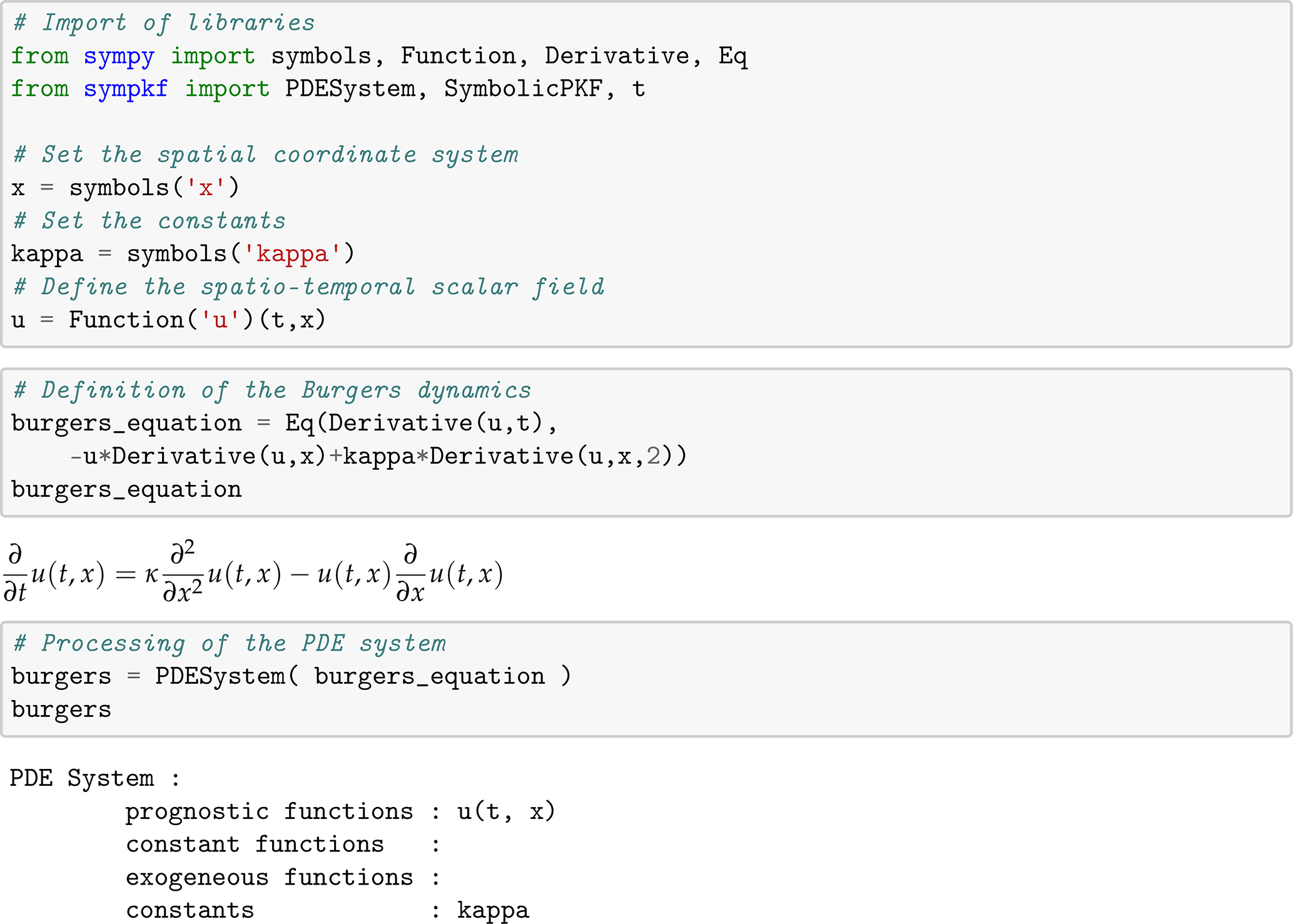Click the 'prognostic functions' output line
1293x924 pixels.
pyautogui.click(x=269, y=812)
